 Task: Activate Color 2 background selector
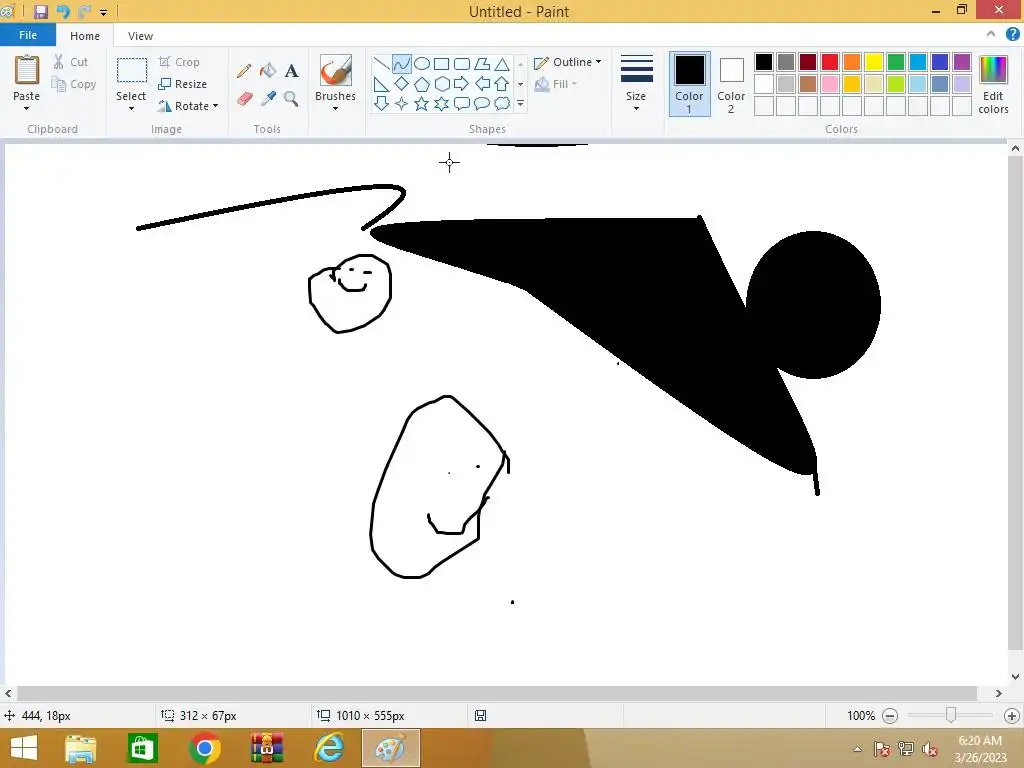pos(731,84)
